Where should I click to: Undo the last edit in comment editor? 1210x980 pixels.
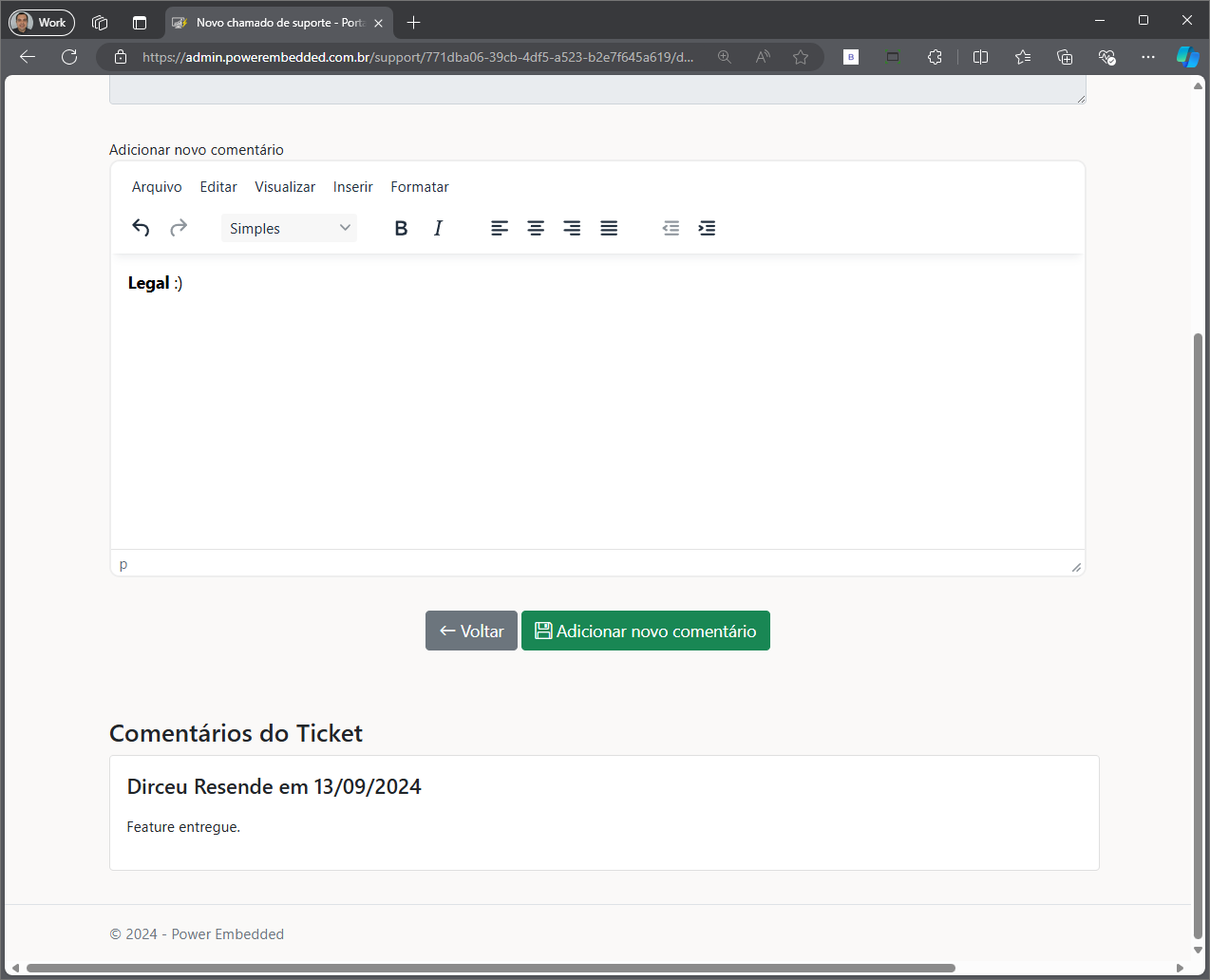[141, 228]
